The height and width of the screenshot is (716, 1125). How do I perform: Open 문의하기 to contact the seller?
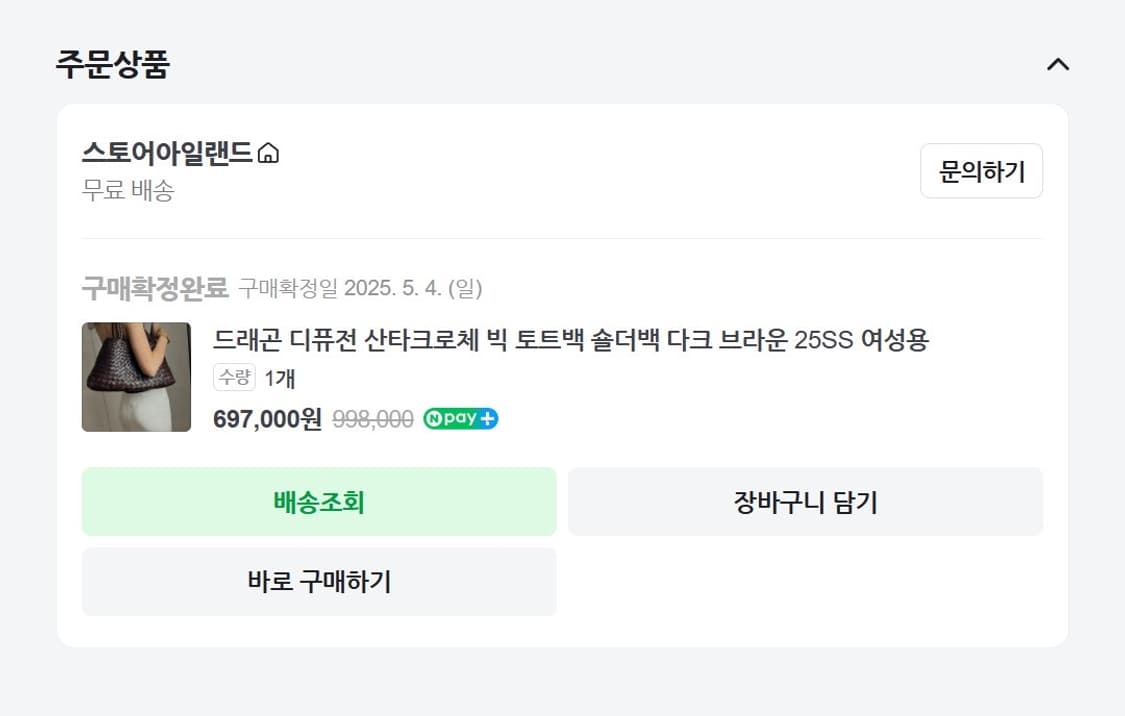pyautogui.click(x=981, y=171)
